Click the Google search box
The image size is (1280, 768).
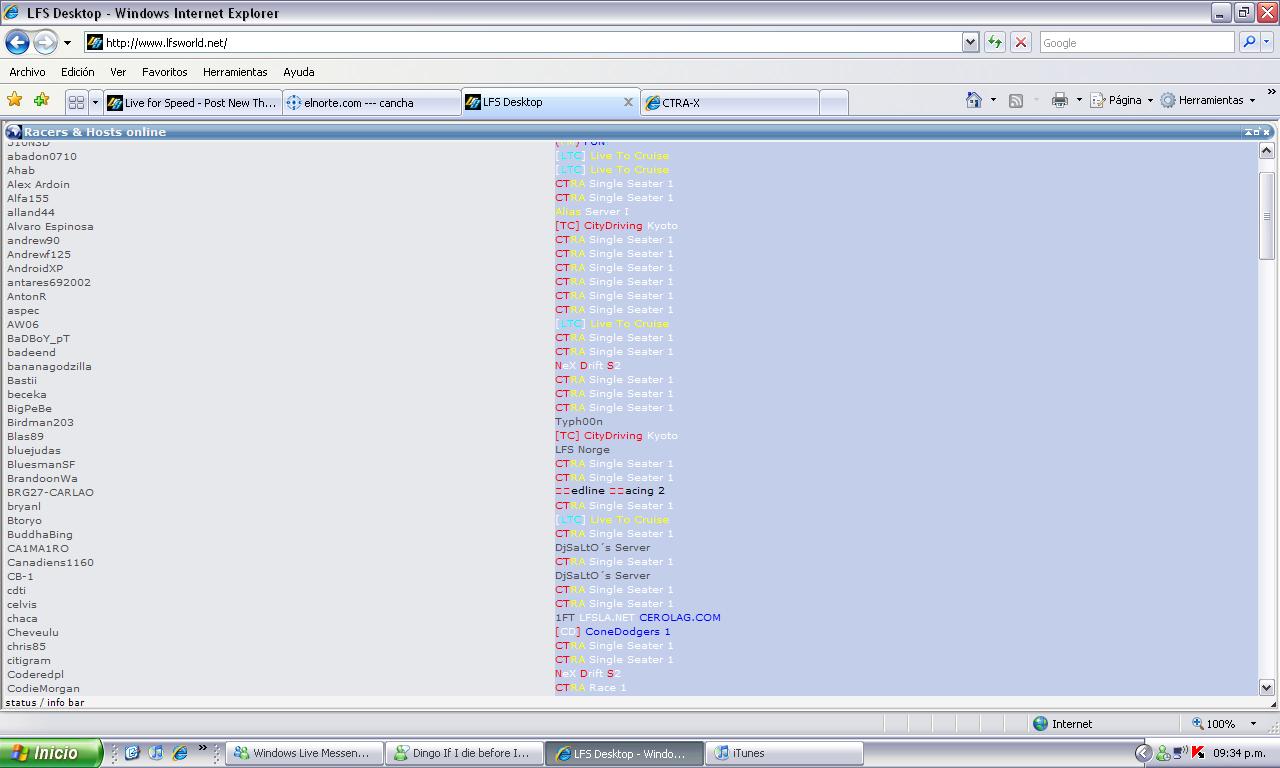[x=1137, y=42]
